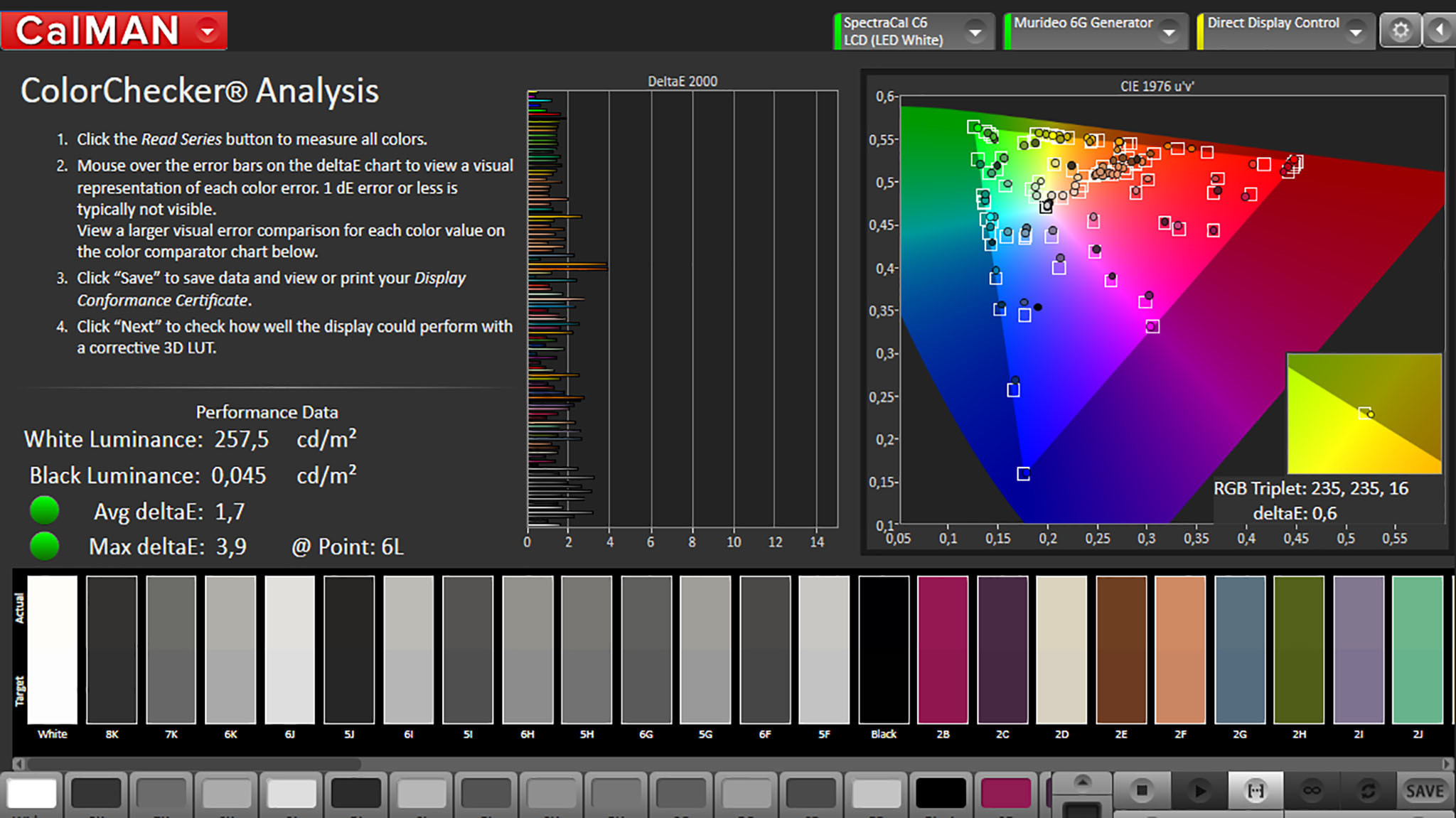Open the Direct Display Control tab

coord(1273,31)
